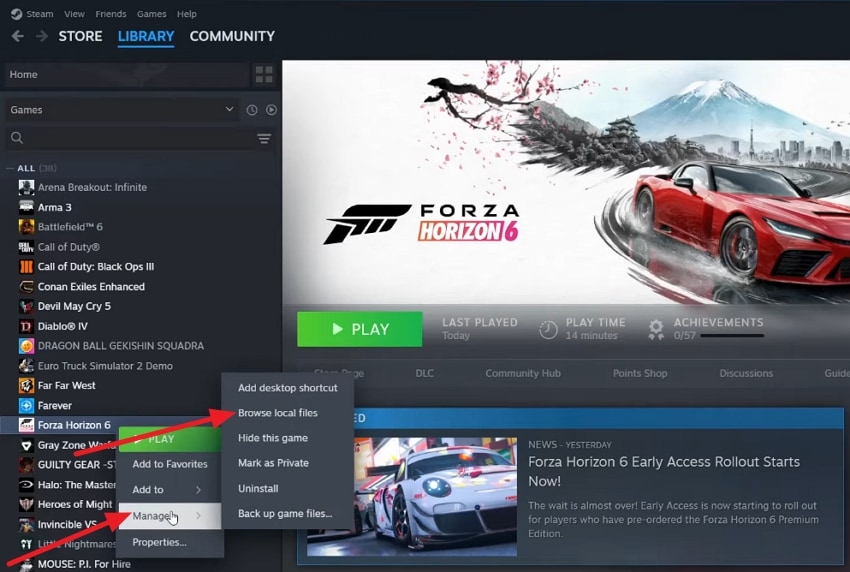This screenshot has height=572, width=850.
Task: Open Forza Horizon 6 Early Access headline
Action: click(664, 471)
